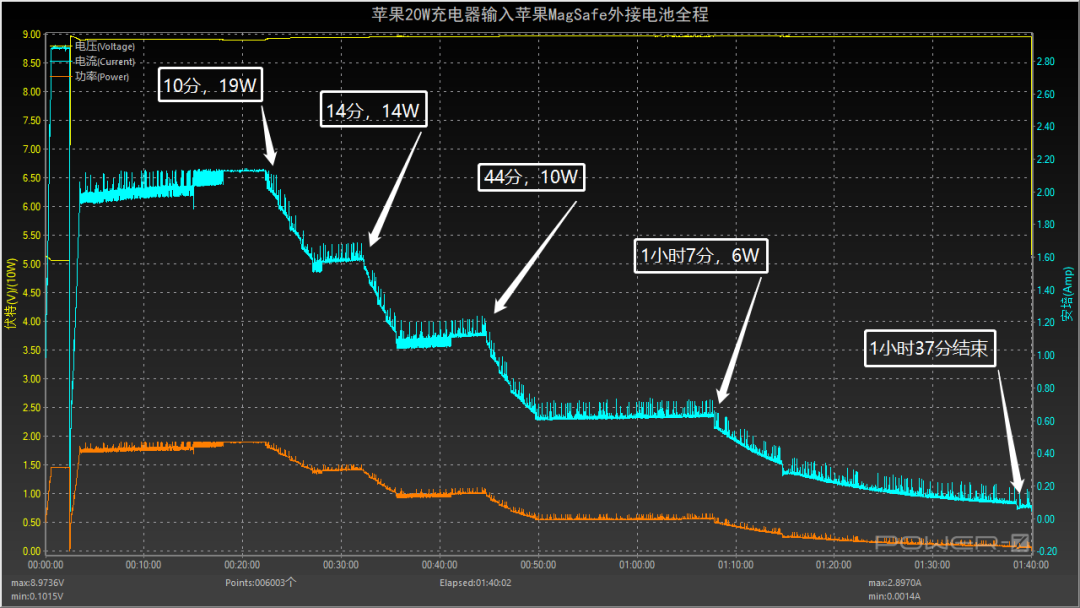Click the 01:30:00 time axis label
Viewport: 1080px width, 608px height.
point(932,565)
